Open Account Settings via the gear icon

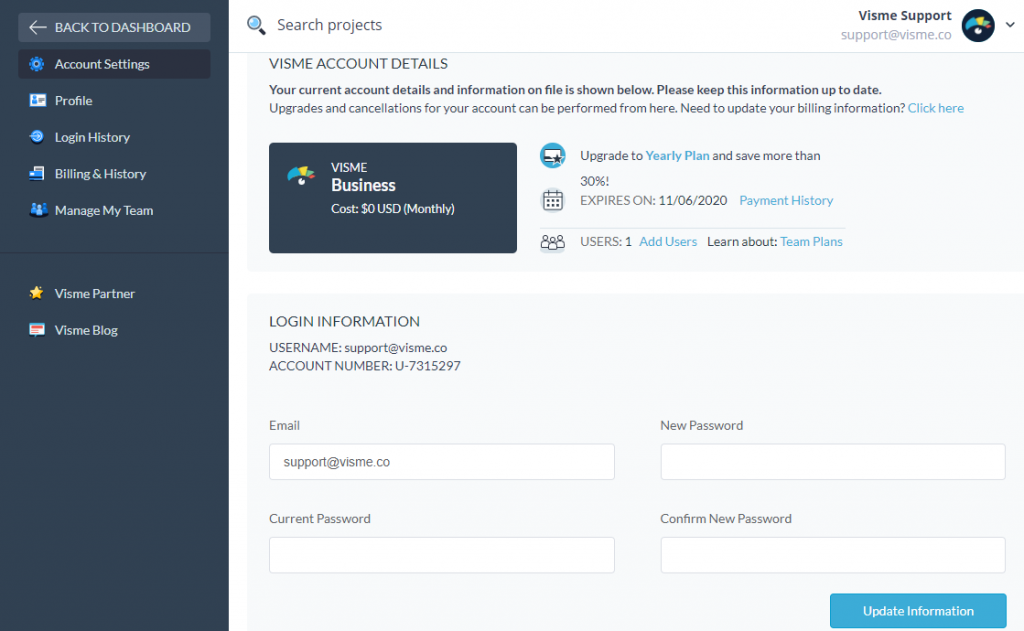pyautogui.click(x=37, y=63)
